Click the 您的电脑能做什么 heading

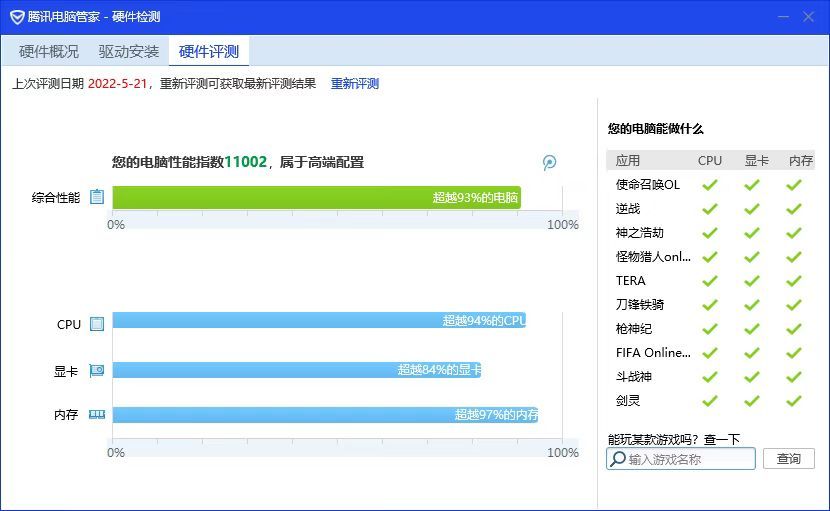(655, 129)
